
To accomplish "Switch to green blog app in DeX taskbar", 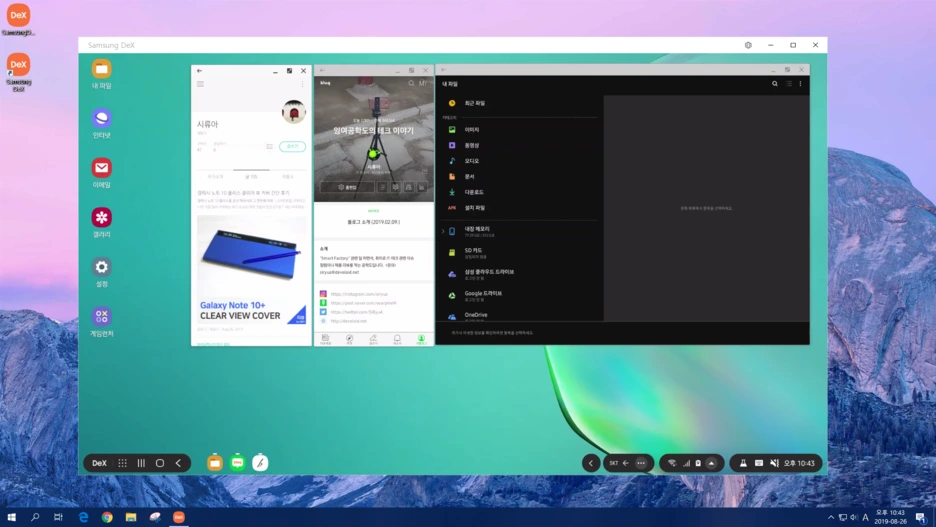I will (x=238, y=463).
